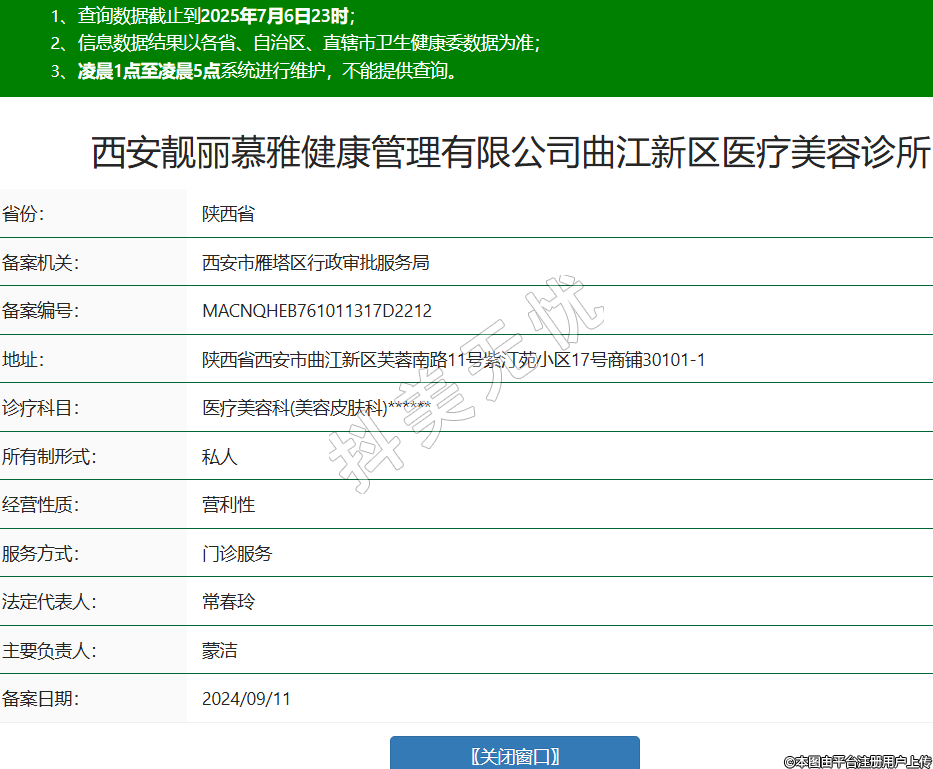The width and height of the screenshot is (933, 769).
Task: Click the record number MACNQHEB761011317D2212
Action: [x=316, y=311]
